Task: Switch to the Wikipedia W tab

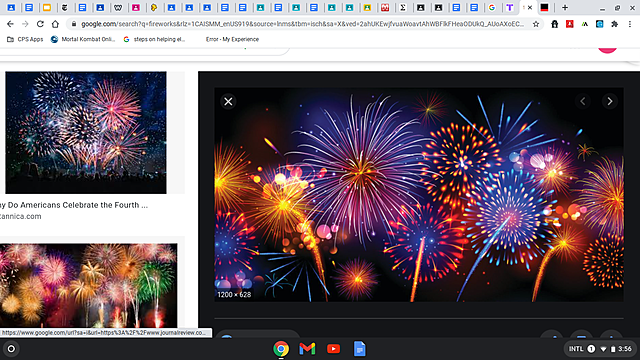Action: [x=118, y=8]
